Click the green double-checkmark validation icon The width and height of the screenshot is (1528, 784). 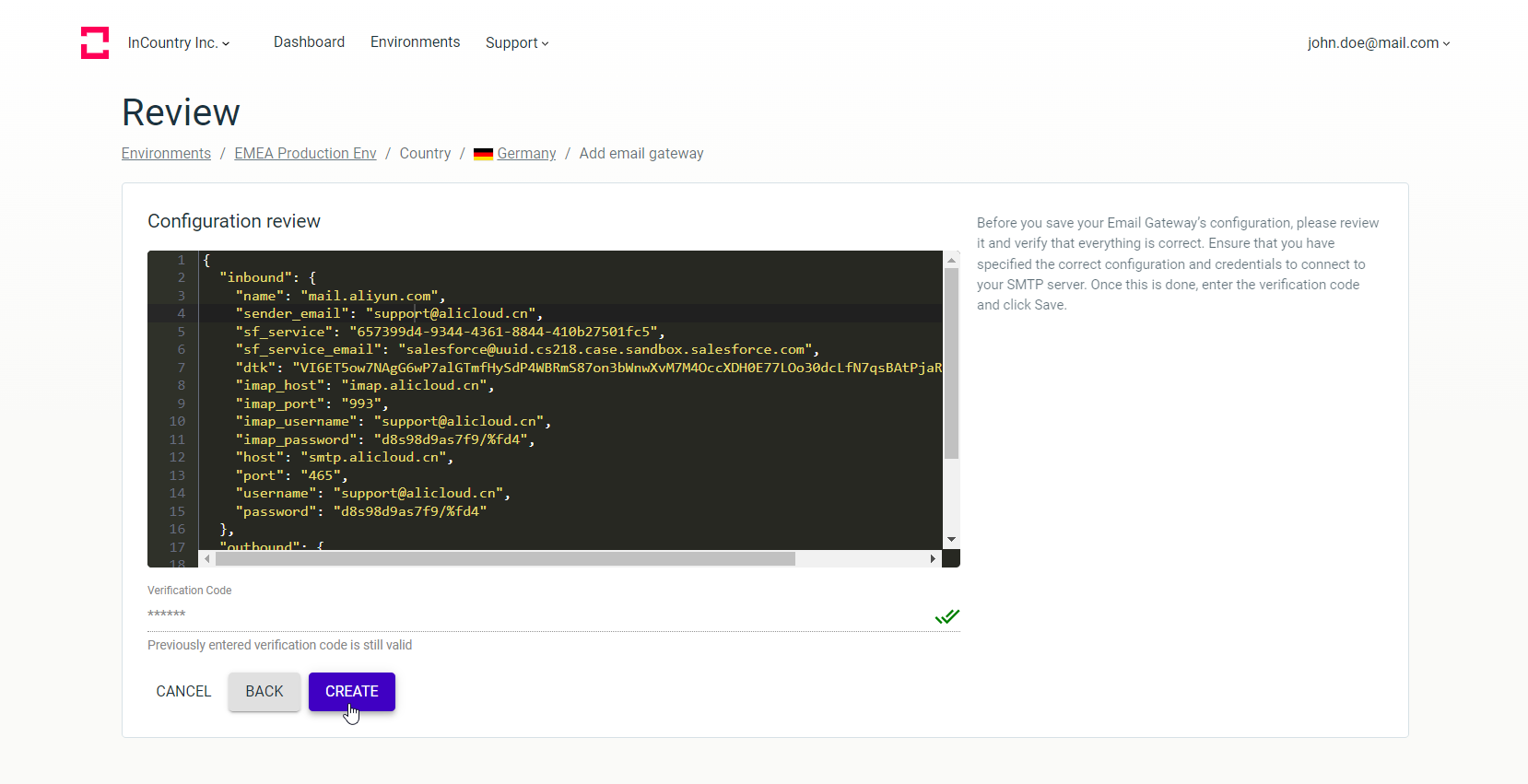pos(946,616)
